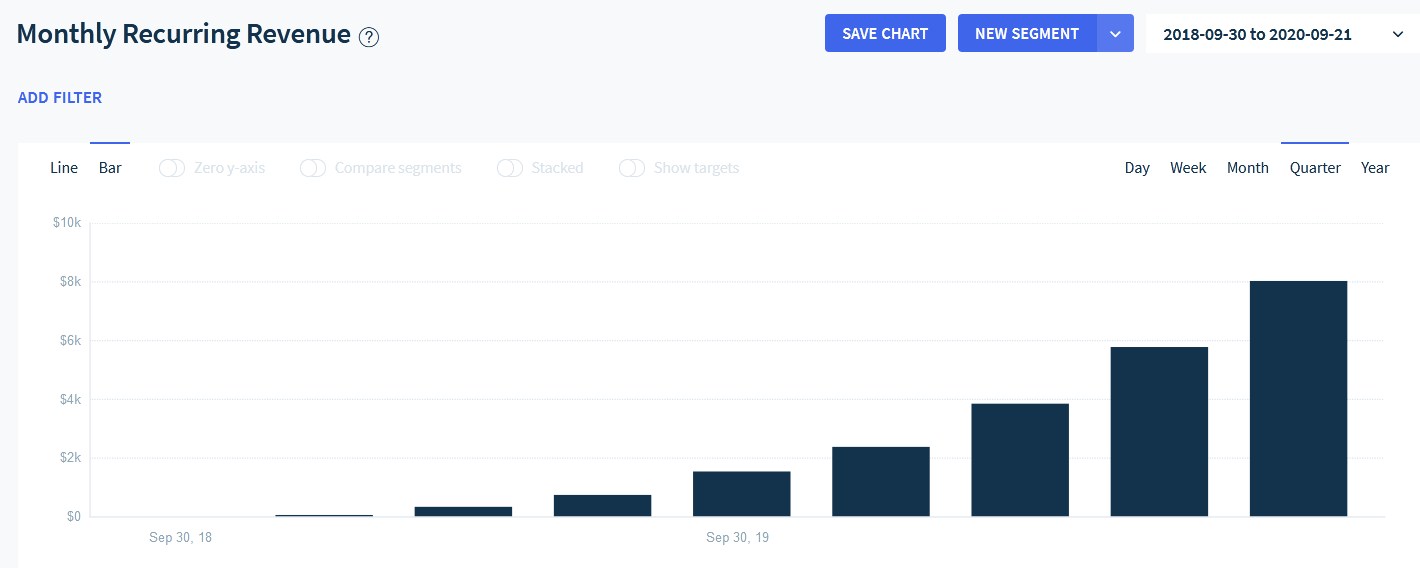Click the bar reaching just under $4k
The width and height of the screenshot is (1420, 568).
click(x=1020, y=460)
